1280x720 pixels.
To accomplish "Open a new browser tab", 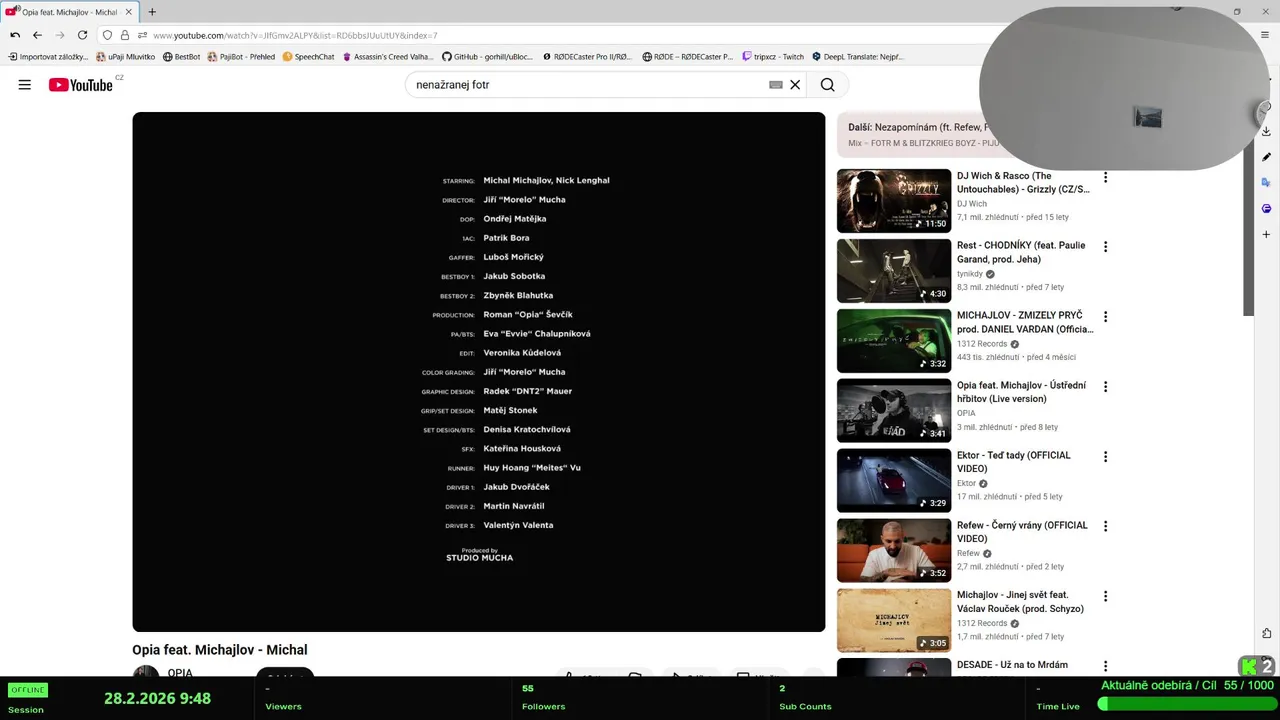I will point(152,12).
